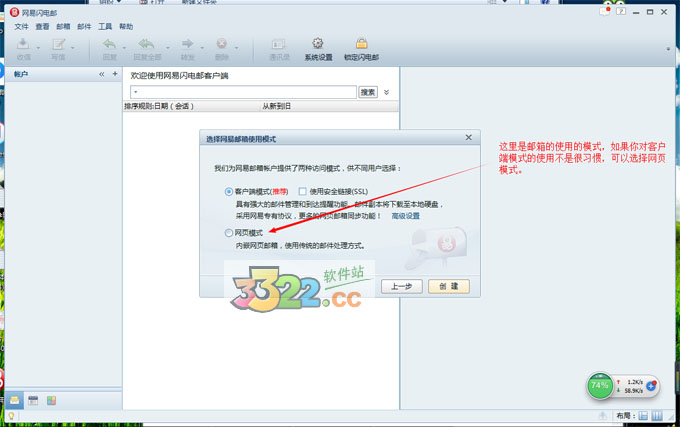Click the 排序规则:日期(会话) column header
The image size is (680, 427).
point(190,106)
